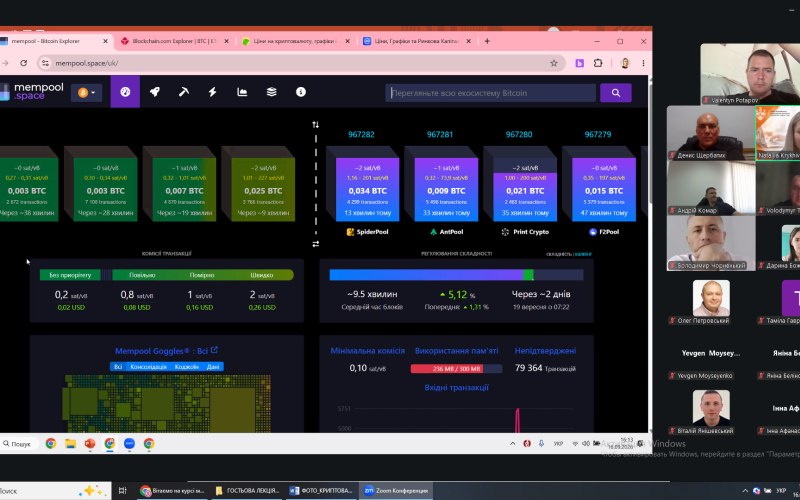Click microphone icon in shared system tray
The image size is (800, 500).
(x=541, y=443)
